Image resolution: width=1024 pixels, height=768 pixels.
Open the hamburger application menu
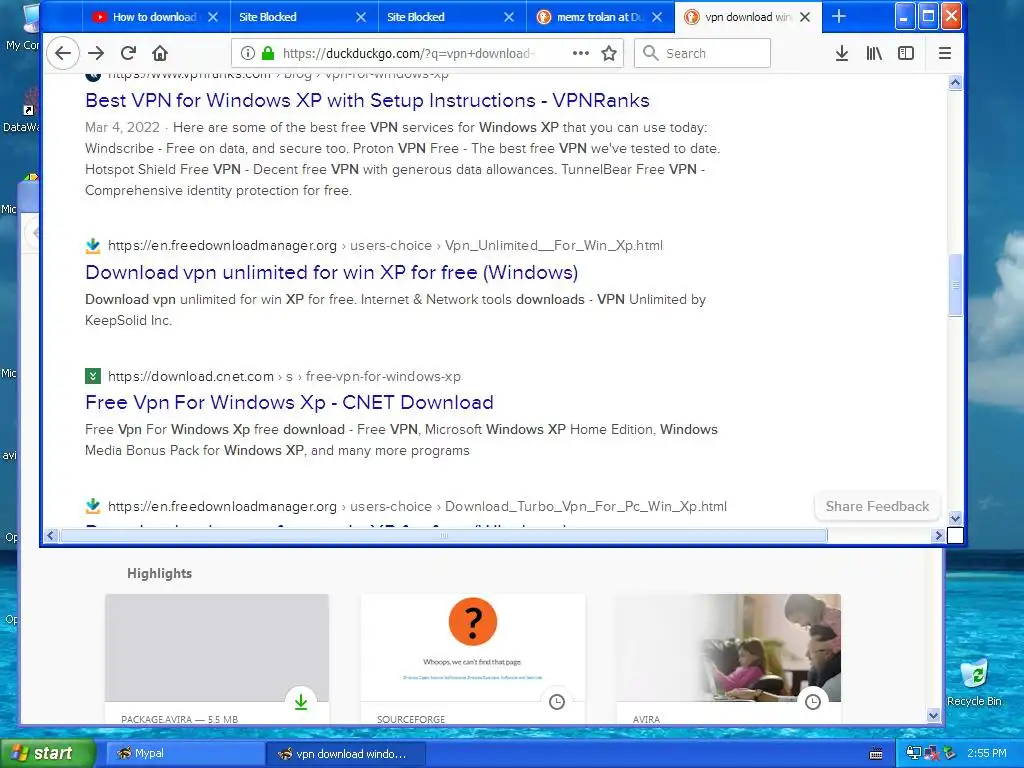(x=944, y=54)
